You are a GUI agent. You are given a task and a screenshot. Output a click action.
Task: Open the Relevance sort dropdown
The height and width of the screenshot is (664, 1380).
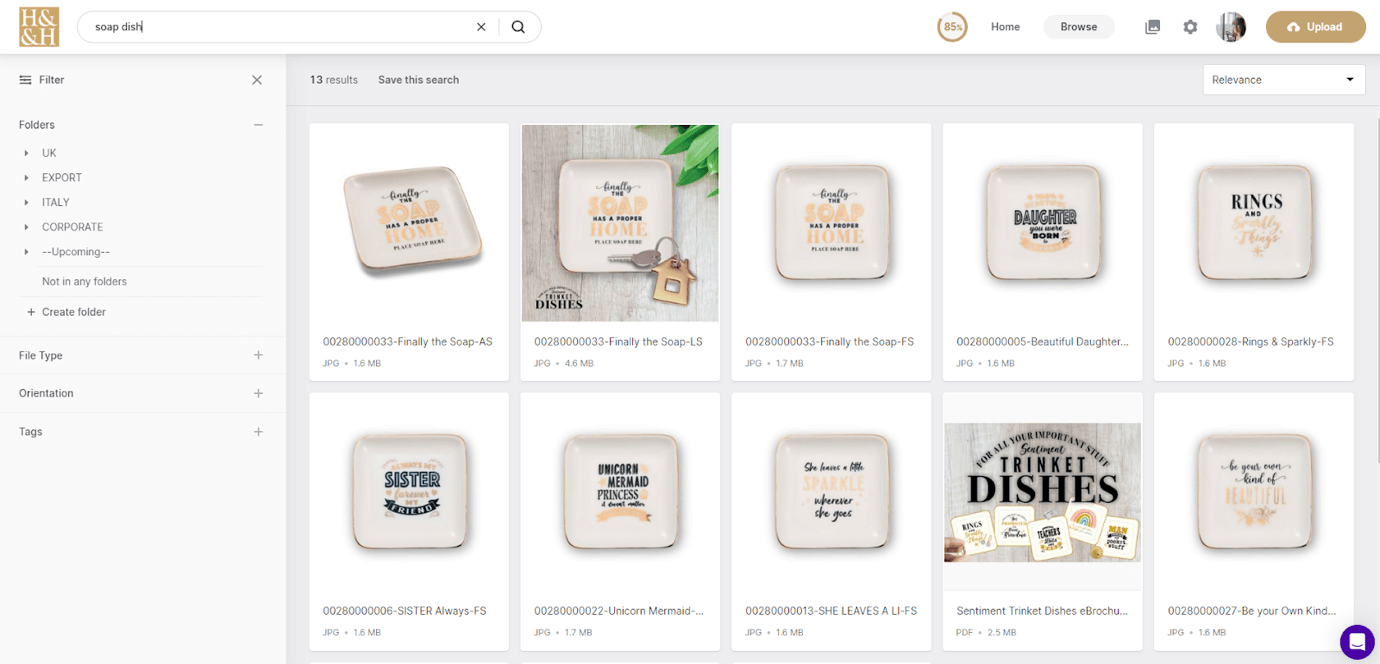tap(1284, 80)
